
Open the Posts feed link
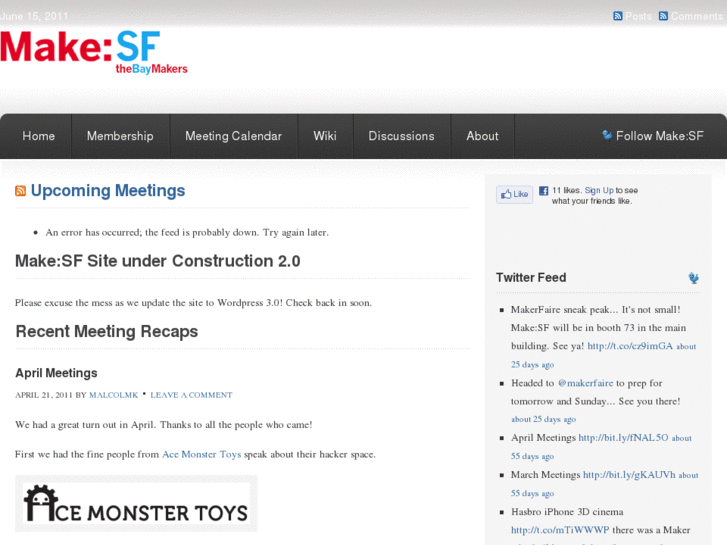point(638,16)
